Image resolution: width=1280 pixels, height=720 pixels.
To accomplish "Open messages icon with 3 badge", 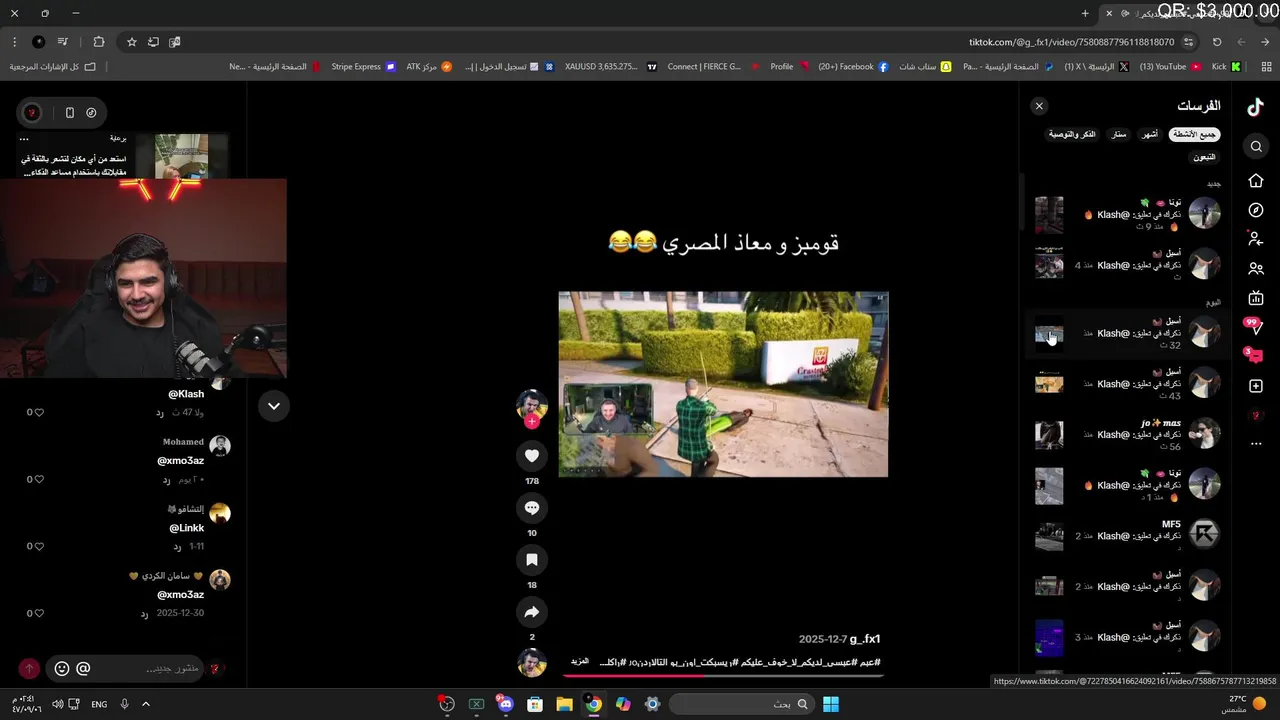I will tap(1254, 356).
